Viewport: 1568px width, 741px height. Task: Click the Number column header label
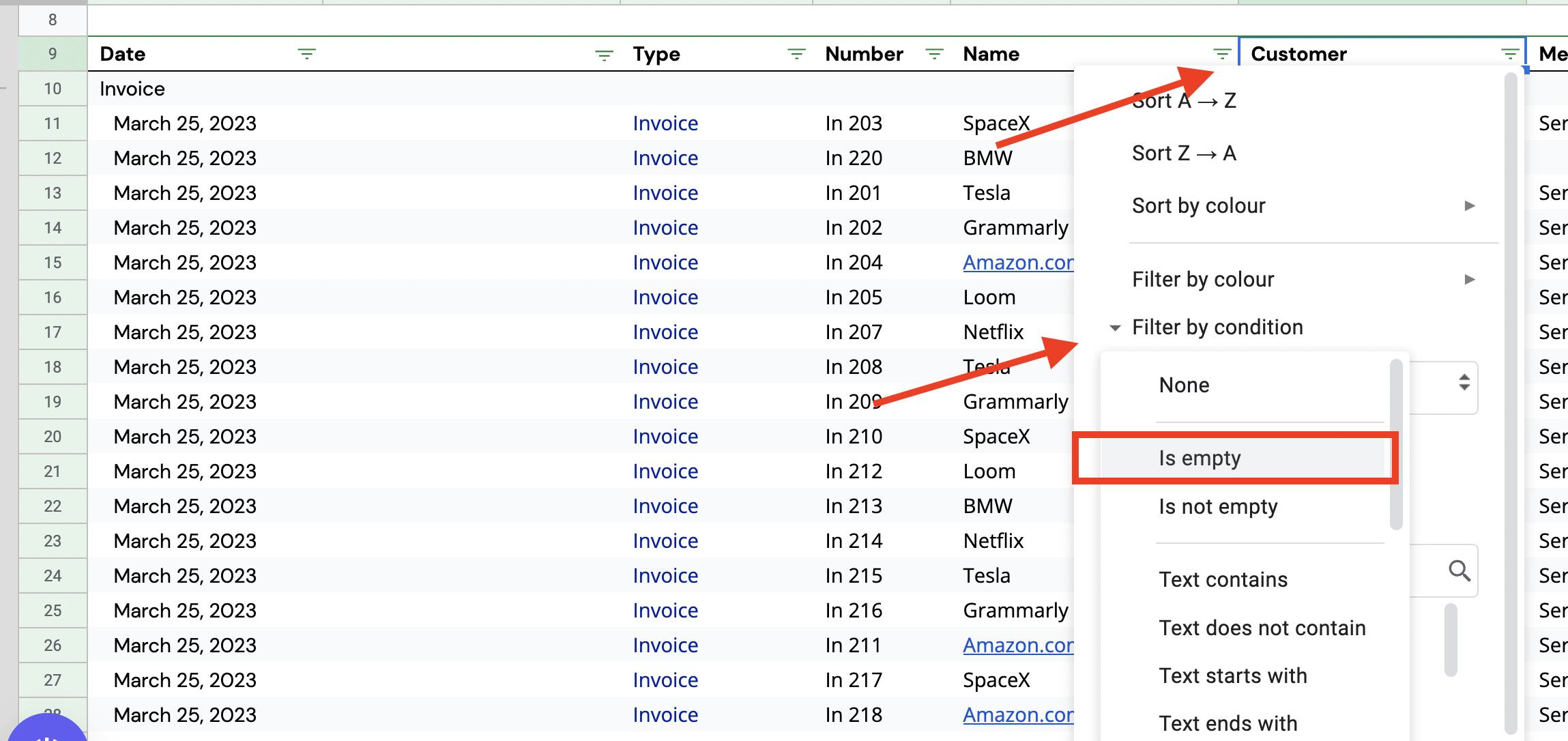coord(864,54)
